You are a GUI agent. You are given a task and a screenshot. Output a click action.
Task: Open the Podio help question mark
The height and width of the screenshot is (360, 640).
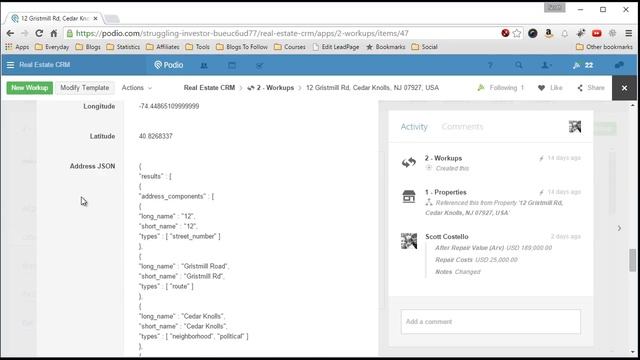pos(490,65)
